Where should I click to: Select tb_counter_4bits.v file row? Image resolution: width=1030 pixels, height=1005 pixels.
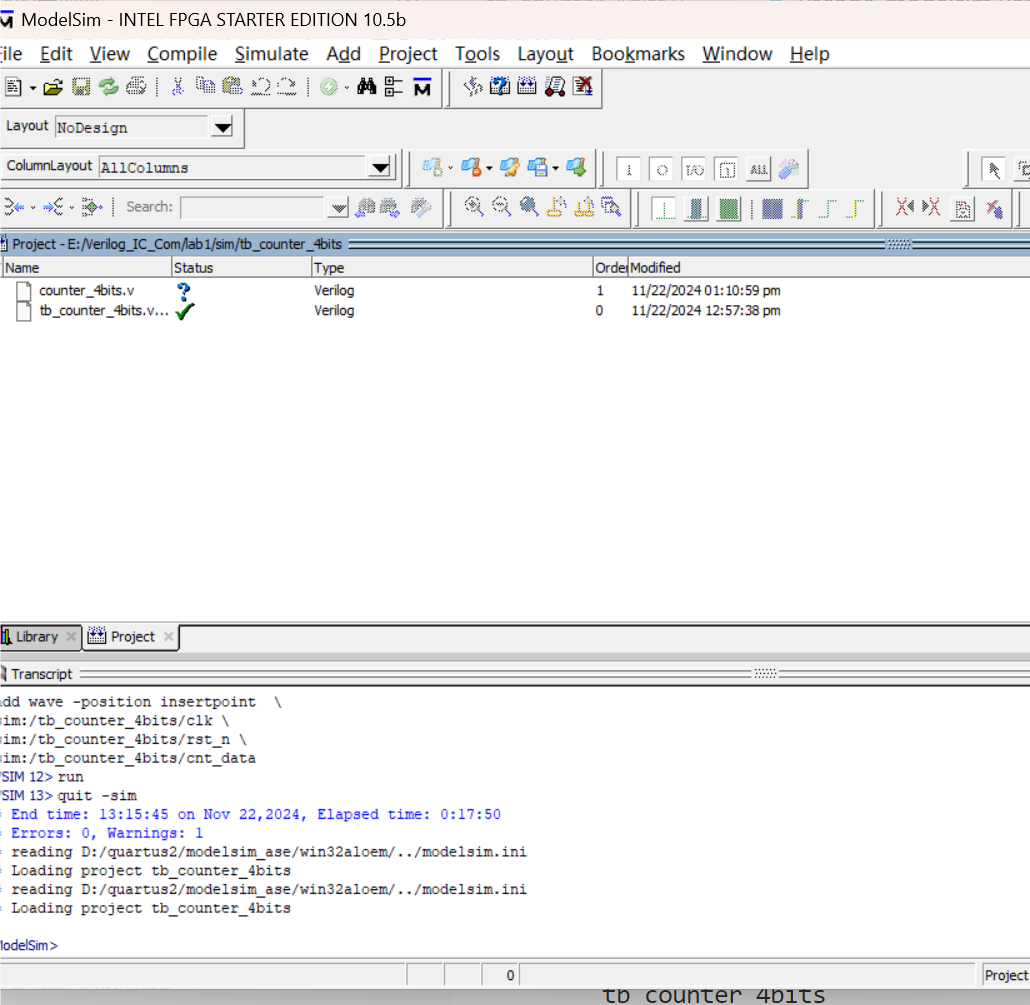click(103, 311)
